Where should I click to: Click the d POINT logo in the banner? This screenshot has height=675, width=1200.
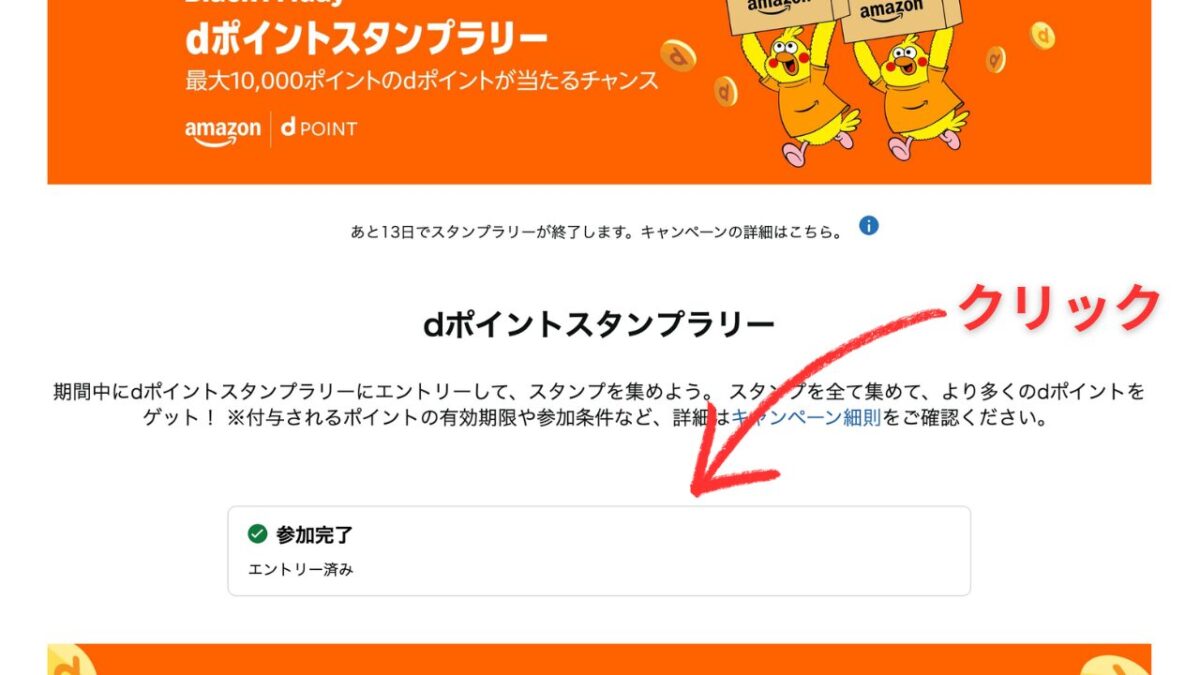click(318, 129)
